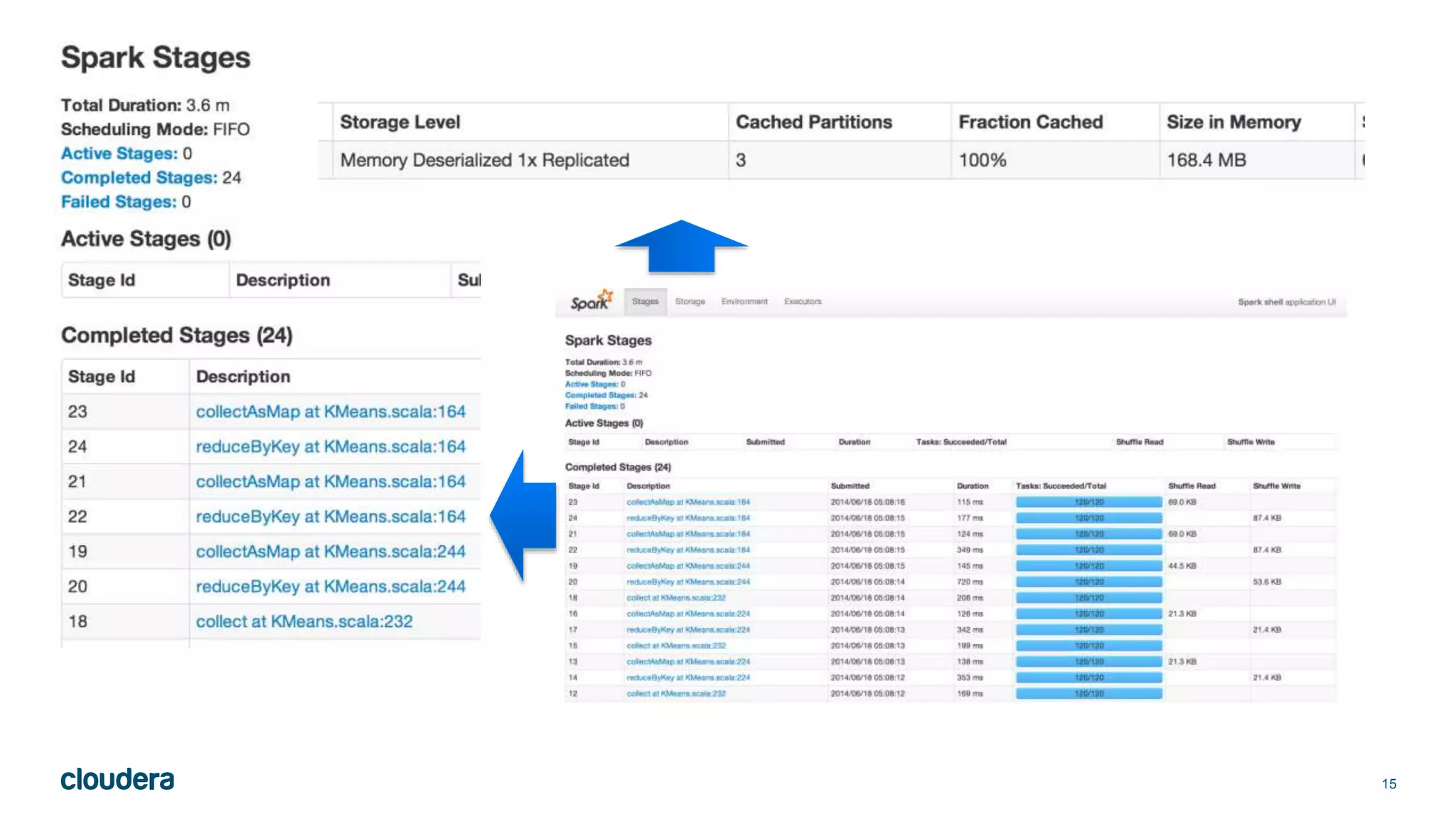This screenshot has height=819, width=1456.
Task: Switch to the Storage tab
Action: pyautogui.click(x=690, y=301)
